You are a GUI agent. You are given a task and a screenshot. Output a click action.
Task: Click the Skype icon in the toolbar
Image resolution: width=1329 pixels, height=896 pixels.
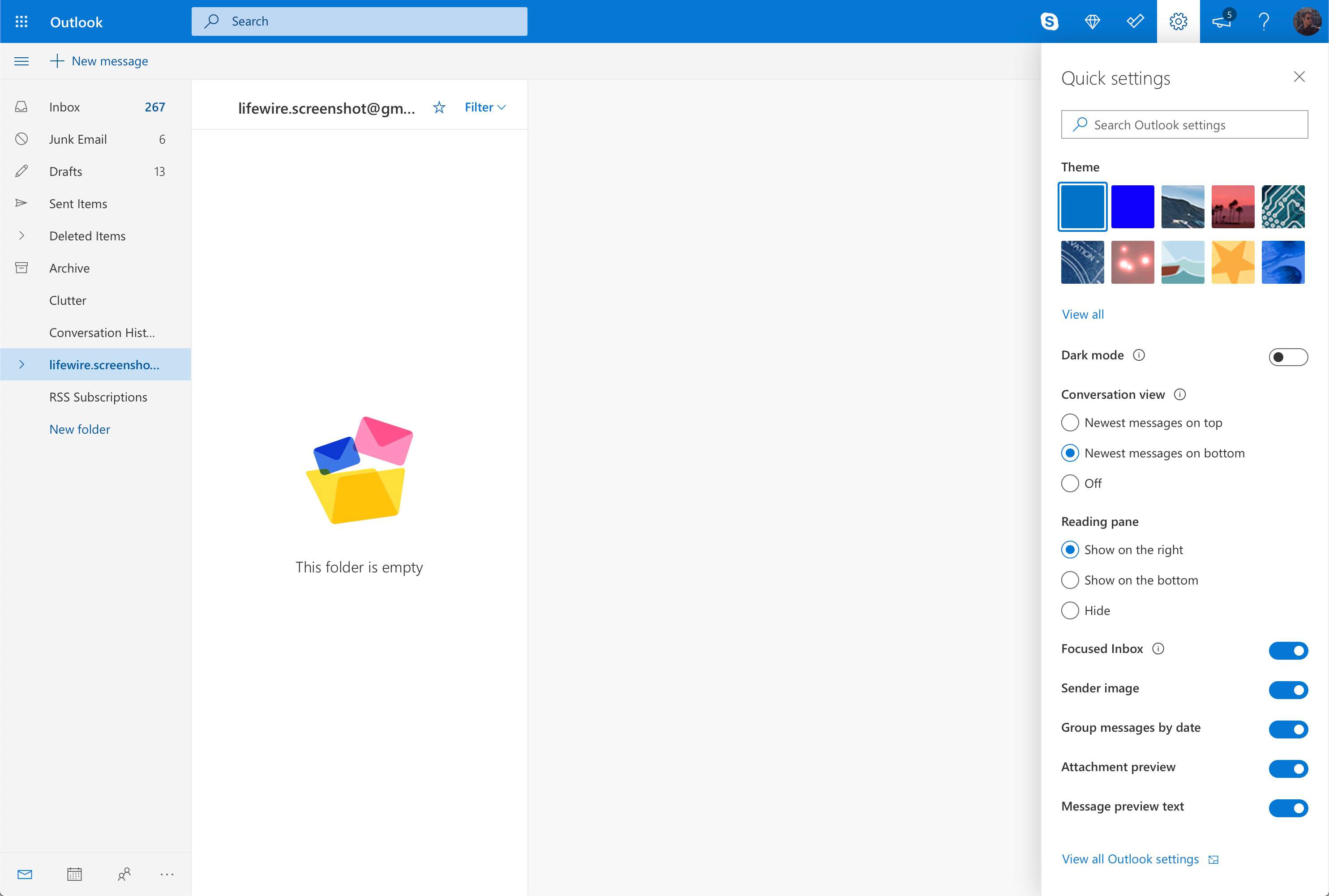click(x=1051, y=21)
